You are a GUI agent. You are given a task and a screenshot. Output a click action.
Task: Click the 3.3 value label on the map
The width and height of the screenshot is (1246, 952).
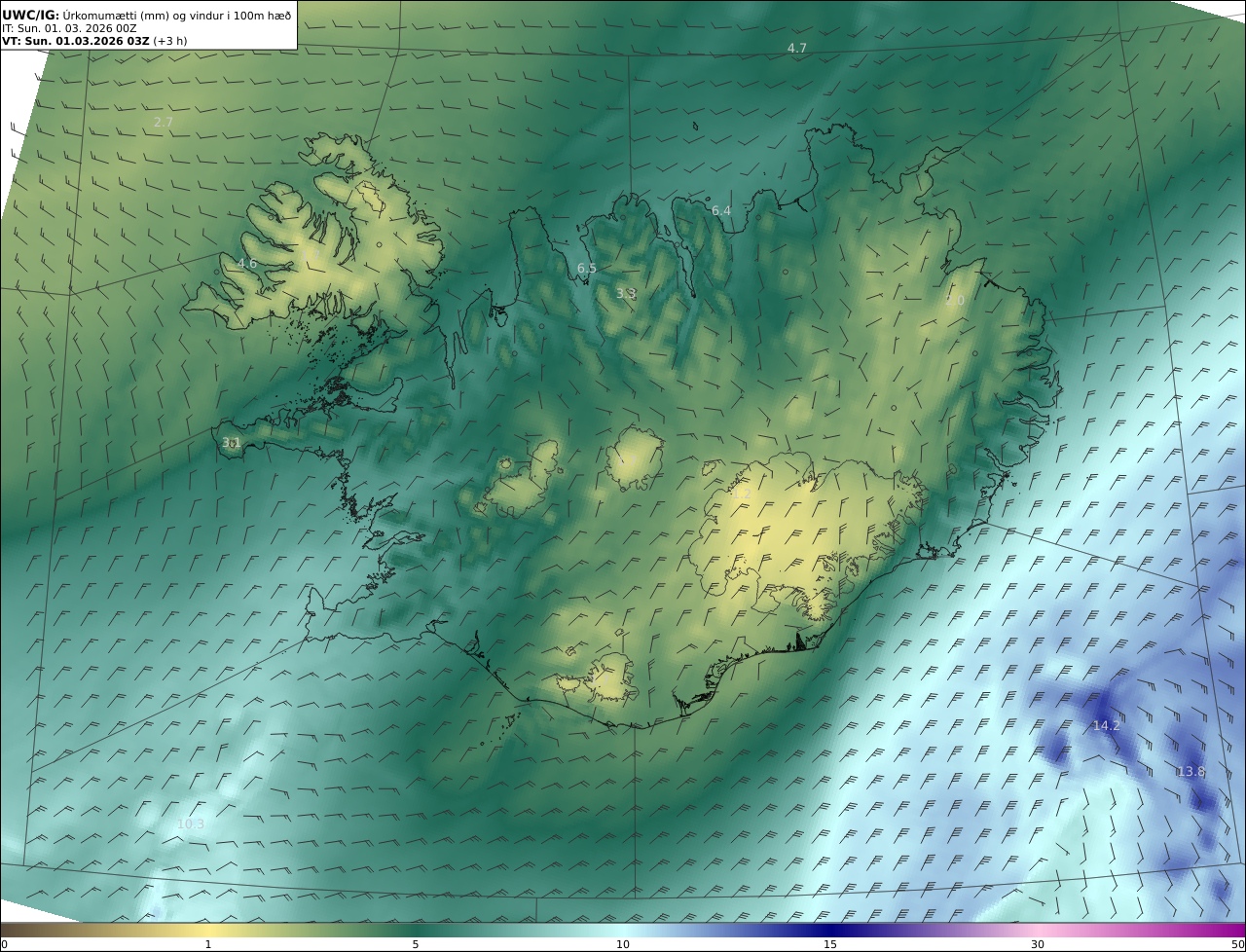[626, 293]
